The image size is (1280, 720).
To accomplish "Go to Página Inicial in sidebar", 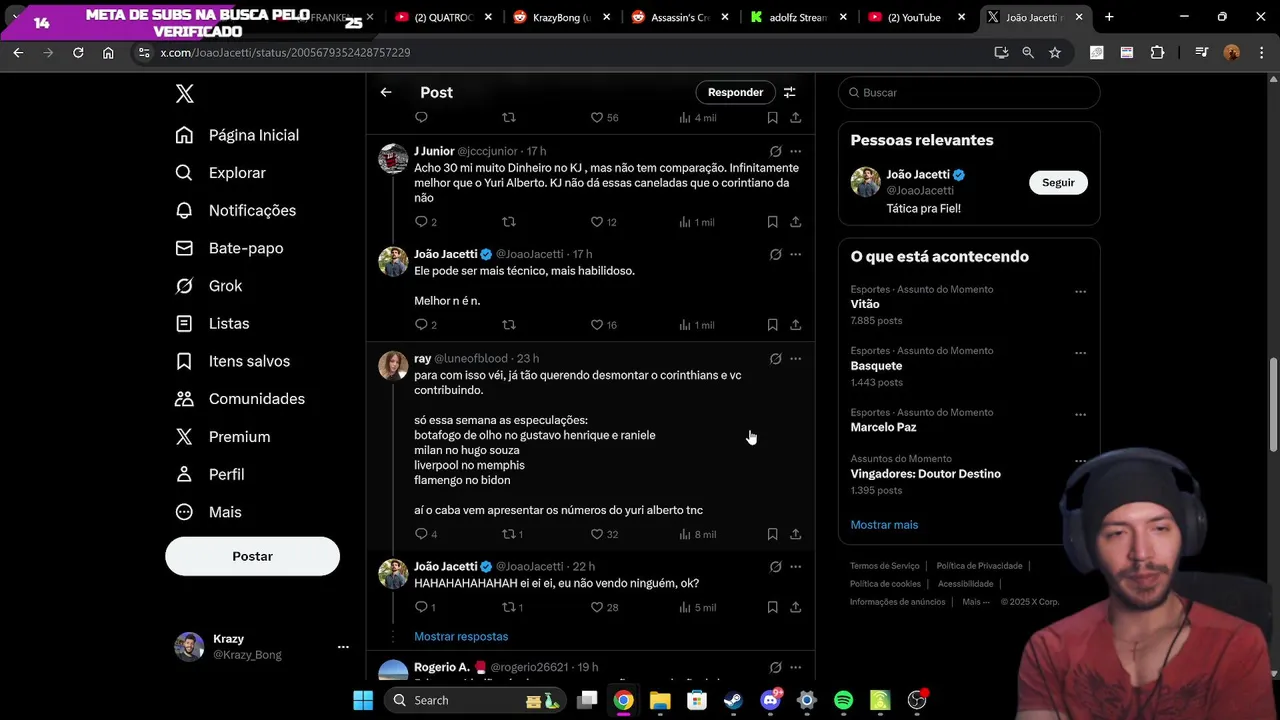I will [x=237, y=135].
